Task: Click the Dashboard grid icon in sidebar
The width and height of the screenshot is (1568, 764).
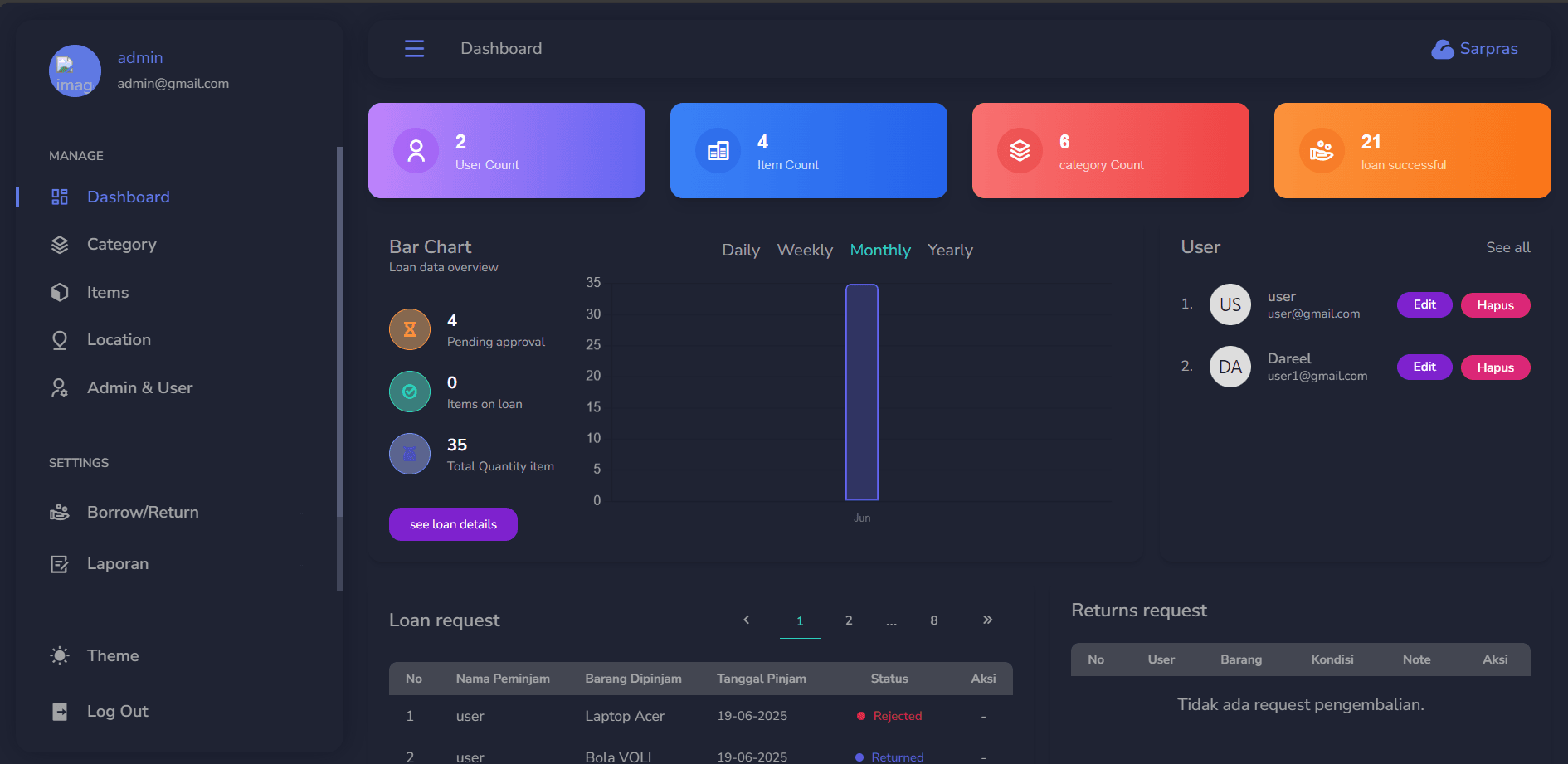Action: click(60, 197)
